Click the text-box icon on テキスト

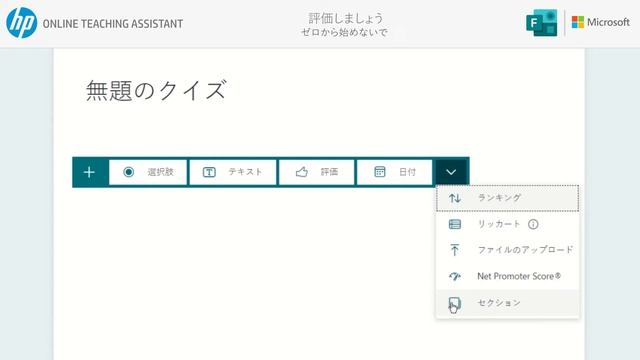(x=209, y=172)
